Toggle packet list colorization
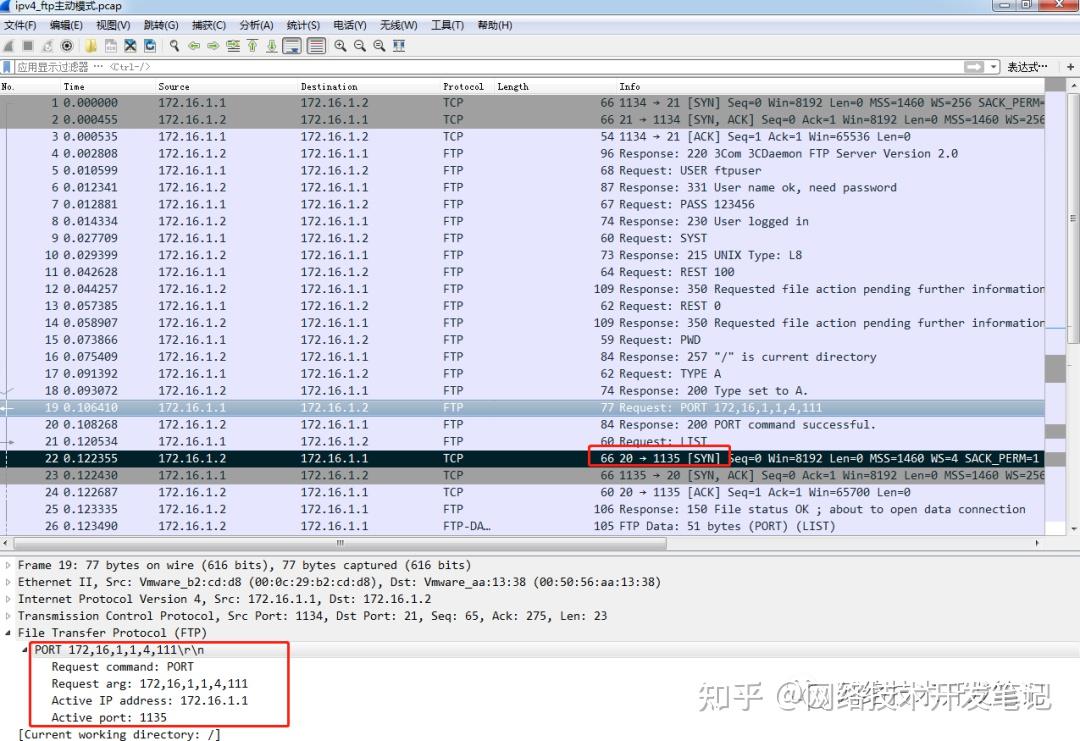This screenshot has width=1080, height=741. pyautogui.click(x=317, y=45)
